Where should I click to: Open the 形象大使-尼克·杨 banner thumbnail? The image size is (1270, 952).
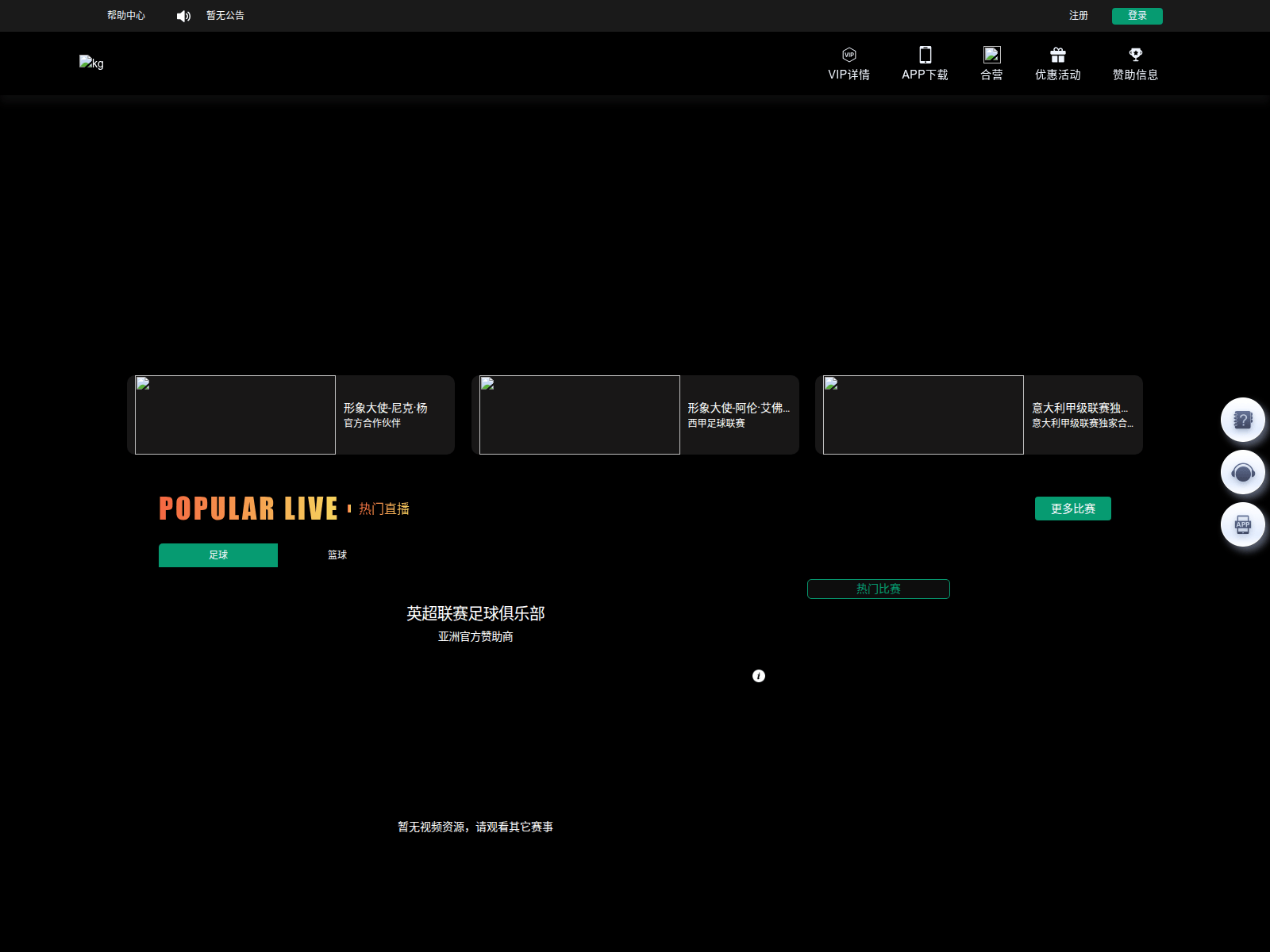234,414
